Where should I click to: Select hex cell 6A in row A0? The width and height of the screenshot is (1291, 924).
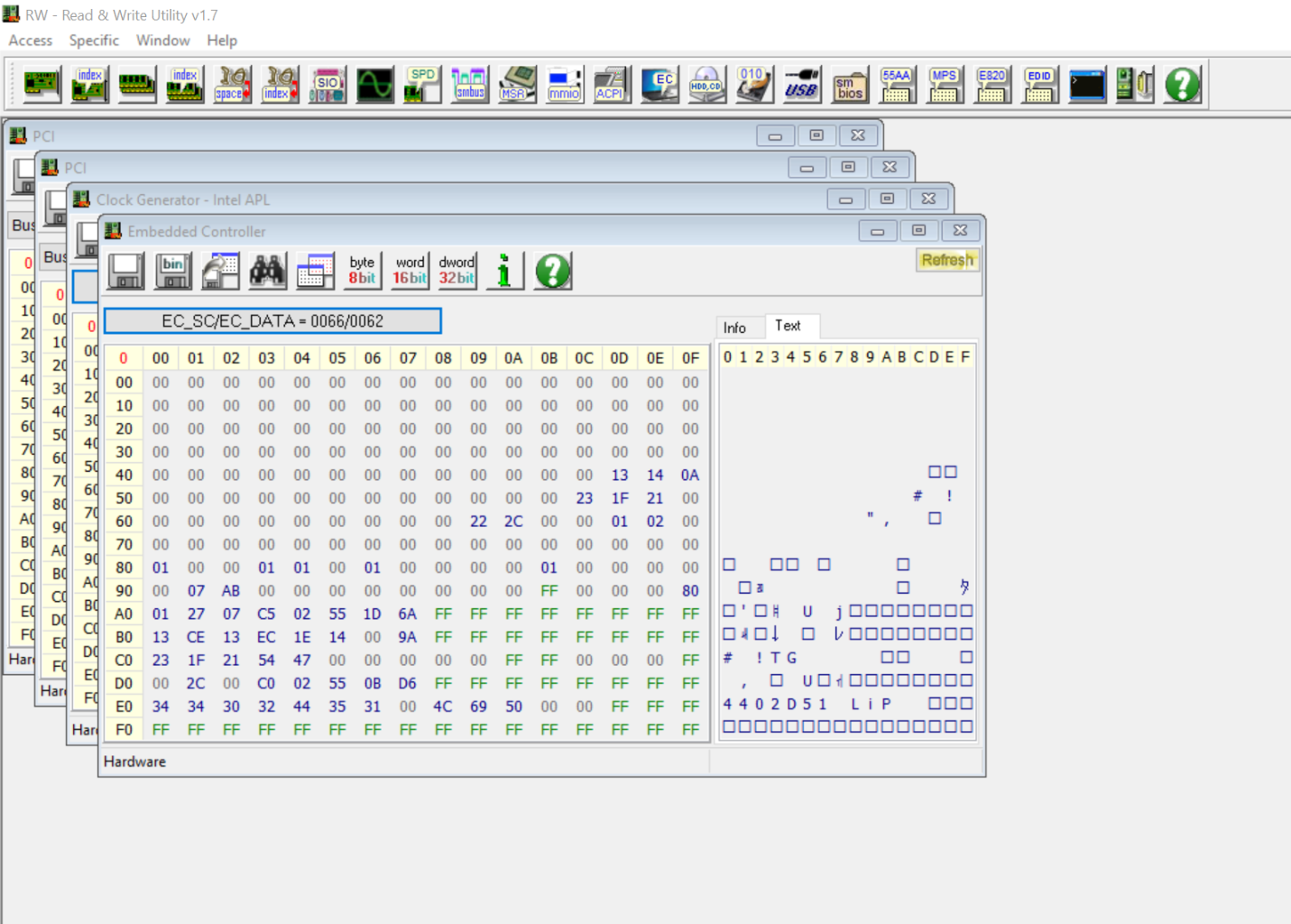(408, 614)
